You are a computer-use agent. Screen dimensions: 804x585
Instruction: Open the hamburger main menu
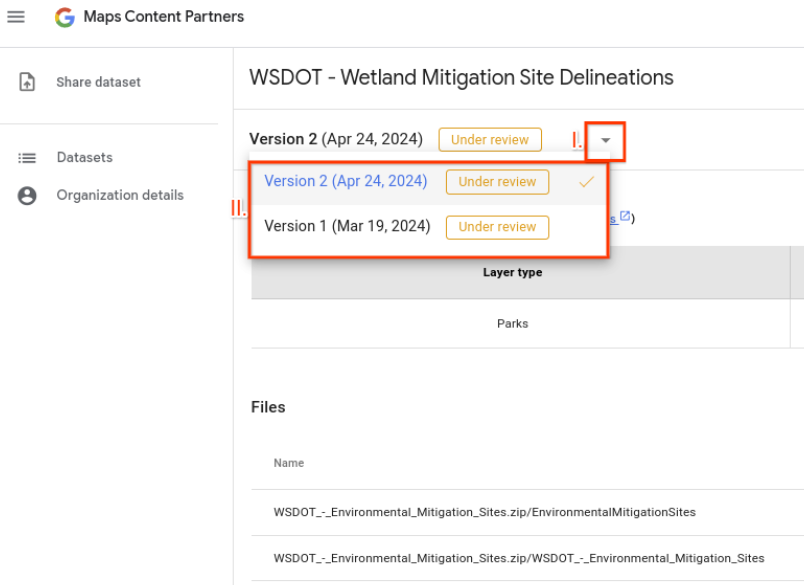coord(16,17)
